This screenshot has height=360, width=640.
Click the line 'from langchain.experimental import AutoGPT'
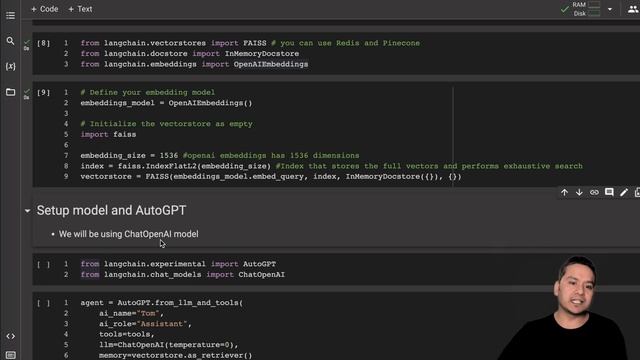coord(178,264)
